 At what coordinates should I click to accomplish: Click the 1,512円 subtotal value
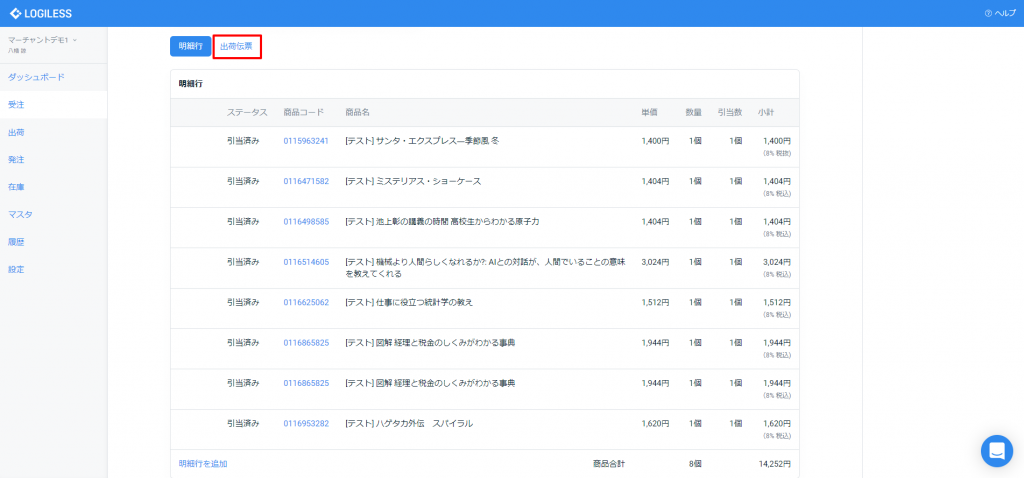click(x=776, y=302)
